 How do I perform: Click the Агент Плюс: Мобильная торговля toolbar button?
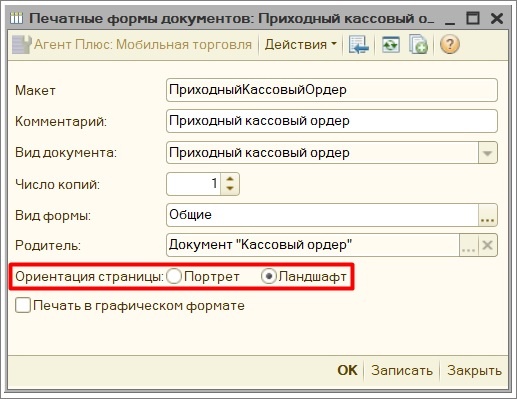pyautogui.click(x=132, y=44)
